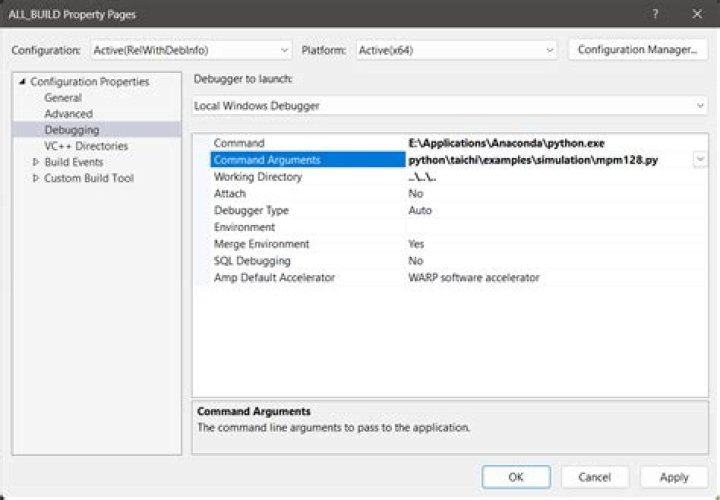
Task: Open the Configuration dropdown
Action: (x=190, y=50)
